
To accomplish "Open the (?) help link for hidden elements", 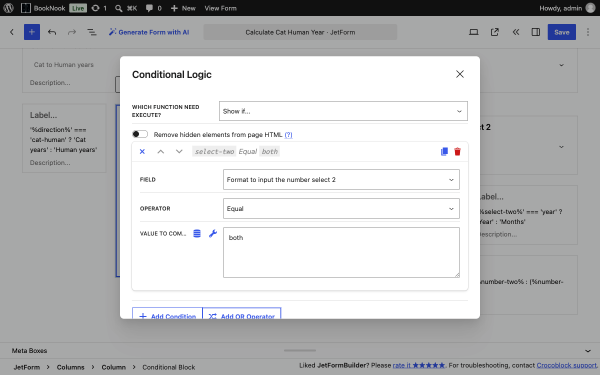I will (x=288, y=135).
